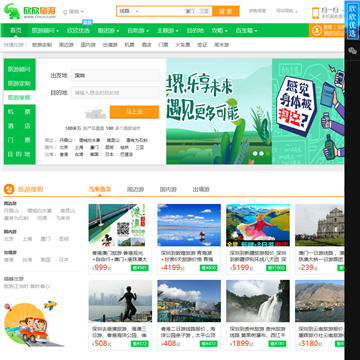Open 机票 quick link under nav
Viewport: 360px width, 360px height.
pyautogui.click(x=129, y=45)
